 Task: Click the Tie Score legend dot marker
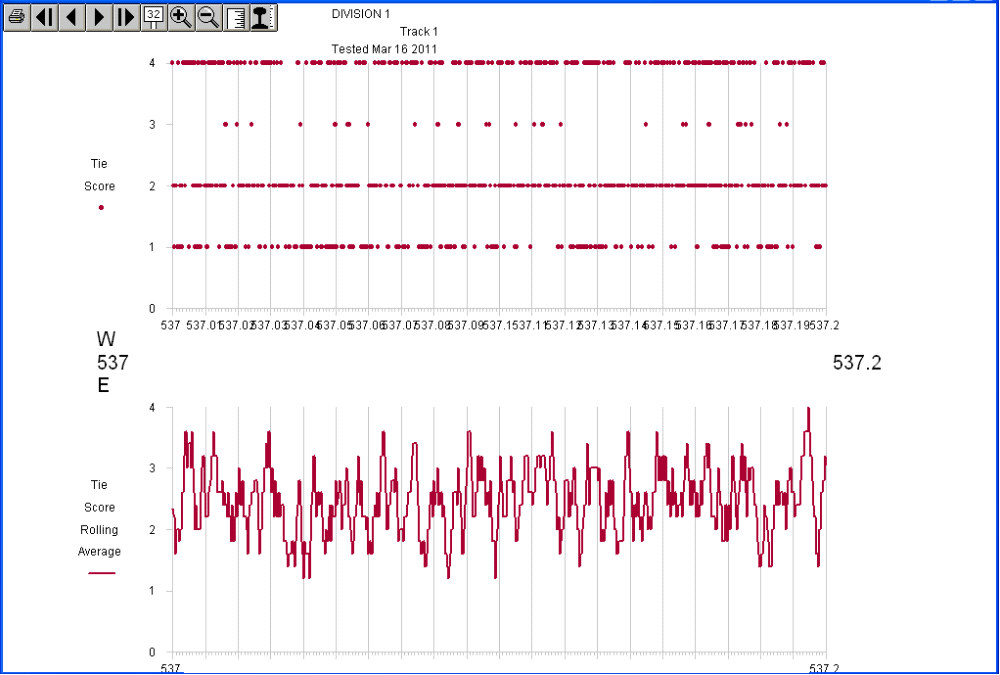101,207
